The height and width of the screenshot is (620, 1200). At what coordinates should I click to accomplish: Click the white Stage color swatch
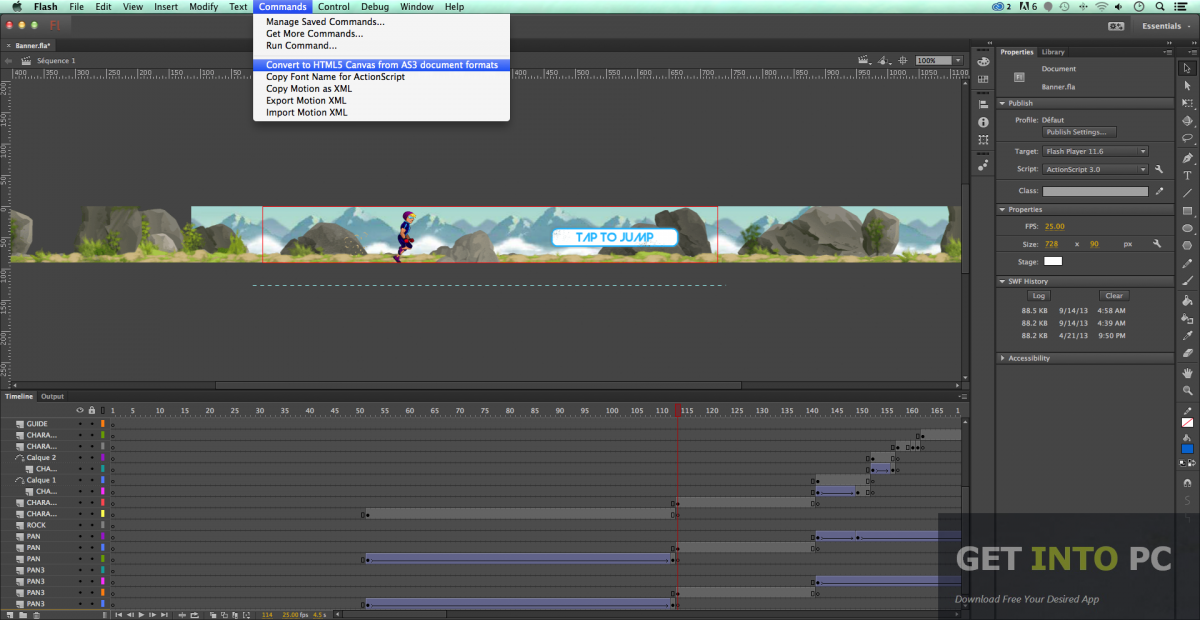pos(1053,261)
